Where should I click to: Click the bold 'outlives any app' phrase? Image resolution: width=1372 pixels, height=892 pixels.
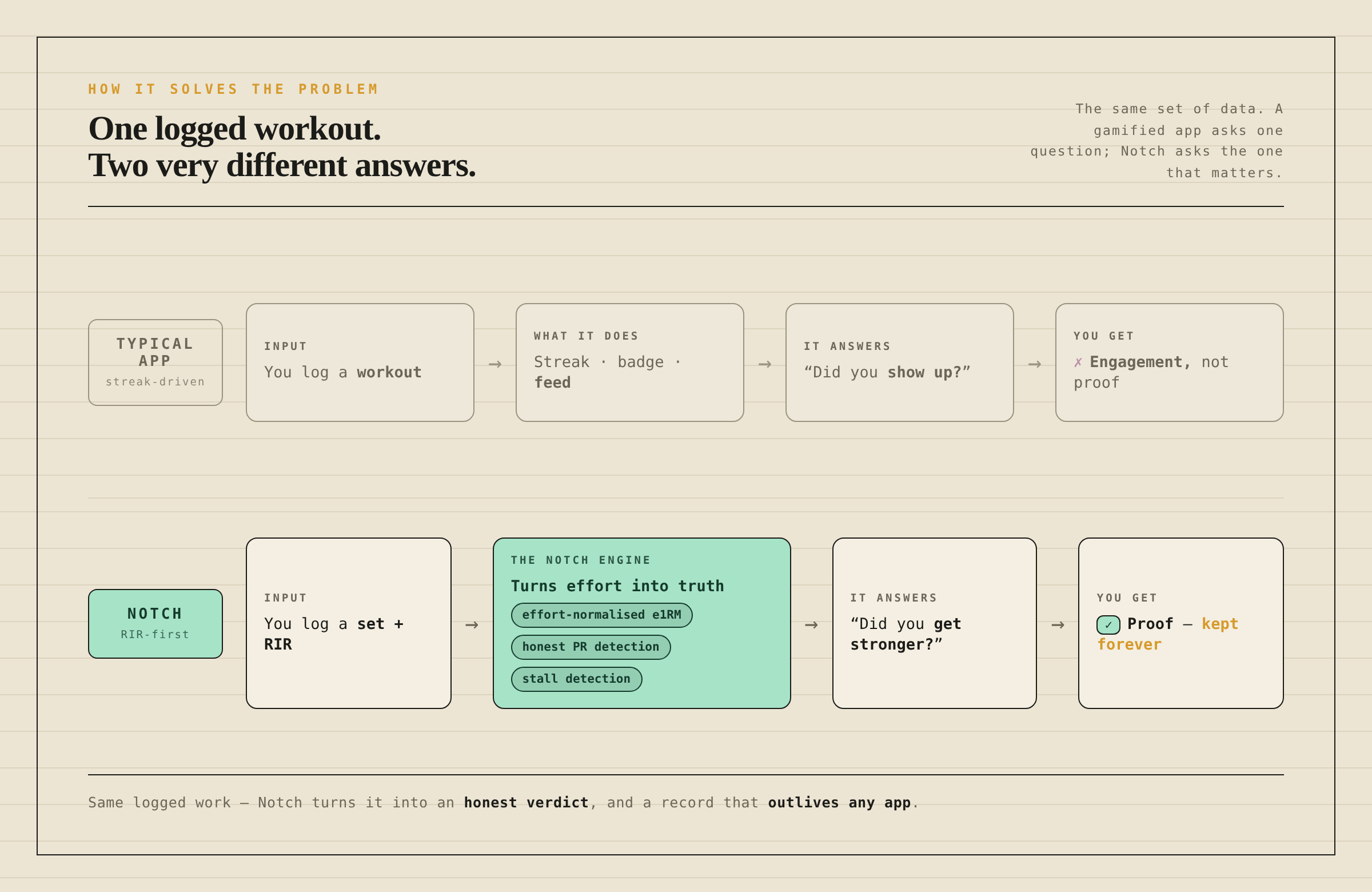tap(839, 802)
